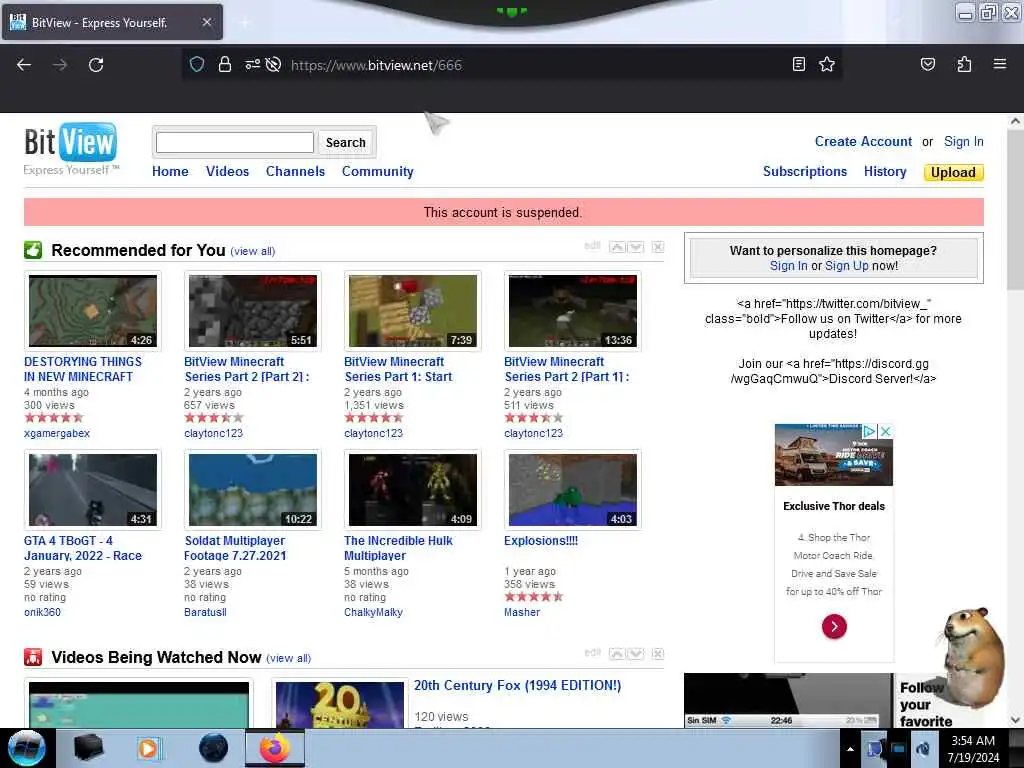This screenshot has height=768, width=1024.
Task: Bookmark this page with the star icon
Action: pyautogui.click(x=827, y=64)
